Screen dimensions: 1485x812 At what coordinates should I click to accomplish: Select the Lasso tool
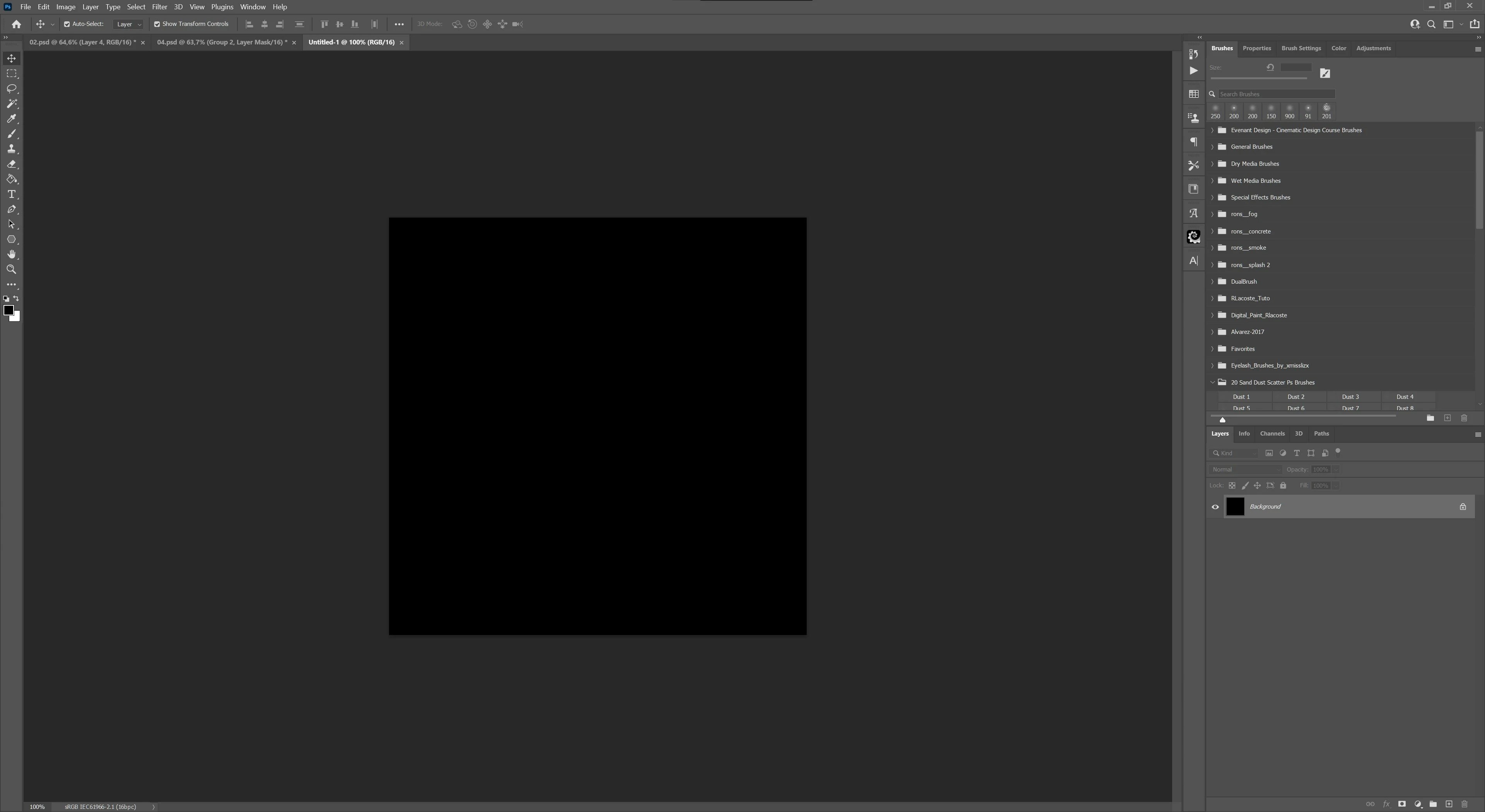tap(12, 89)
